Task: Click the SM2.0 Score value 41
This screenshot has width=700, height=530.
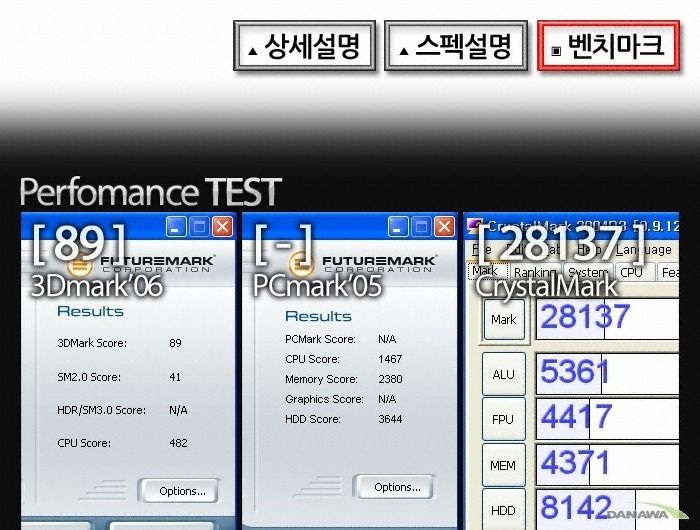Action: click(175, 377)
